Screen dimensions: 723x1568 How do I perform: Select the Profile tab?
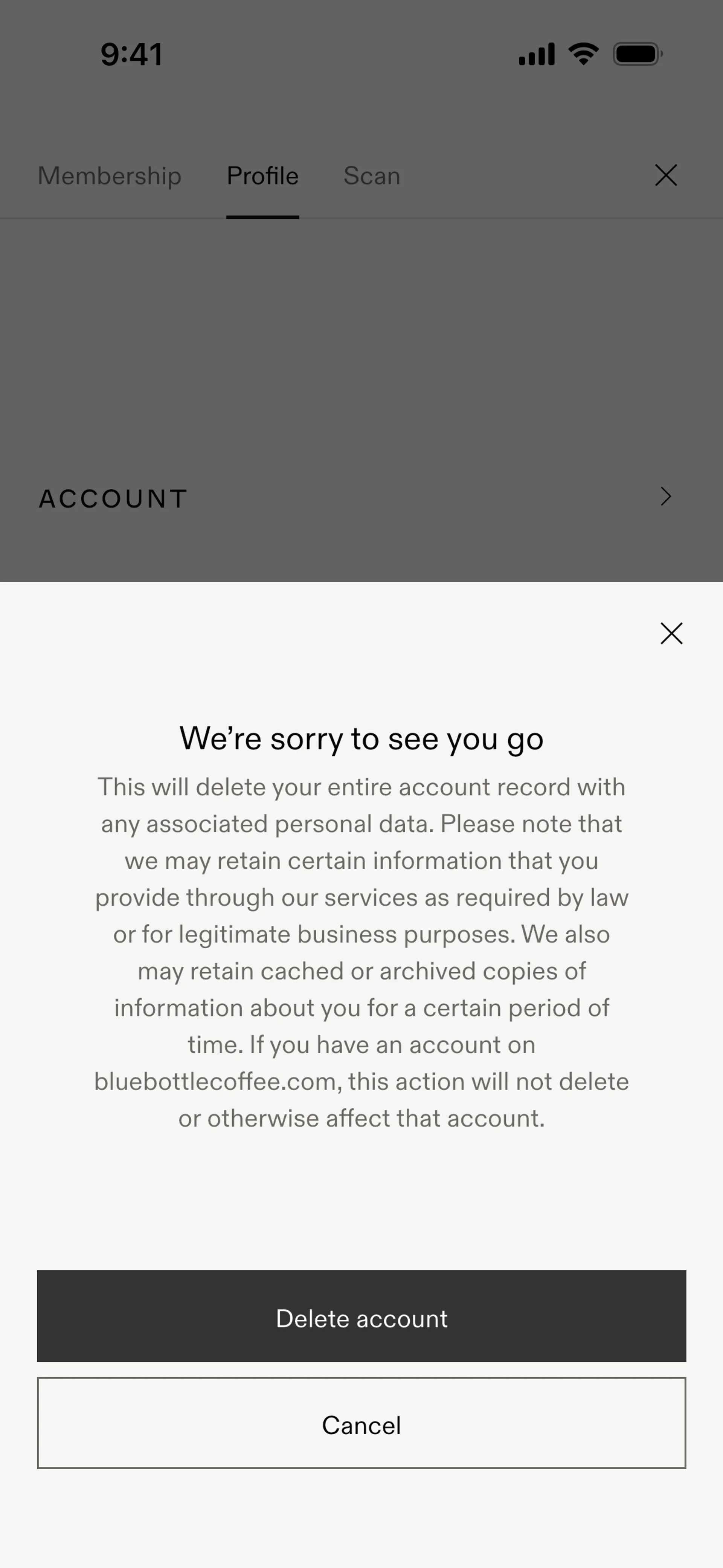(262, 176)
